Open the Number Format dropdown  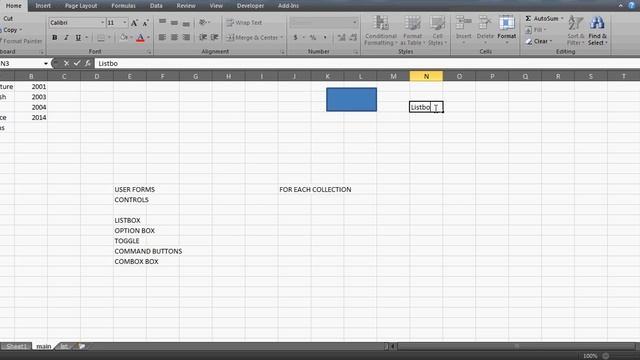pos(355,22)
